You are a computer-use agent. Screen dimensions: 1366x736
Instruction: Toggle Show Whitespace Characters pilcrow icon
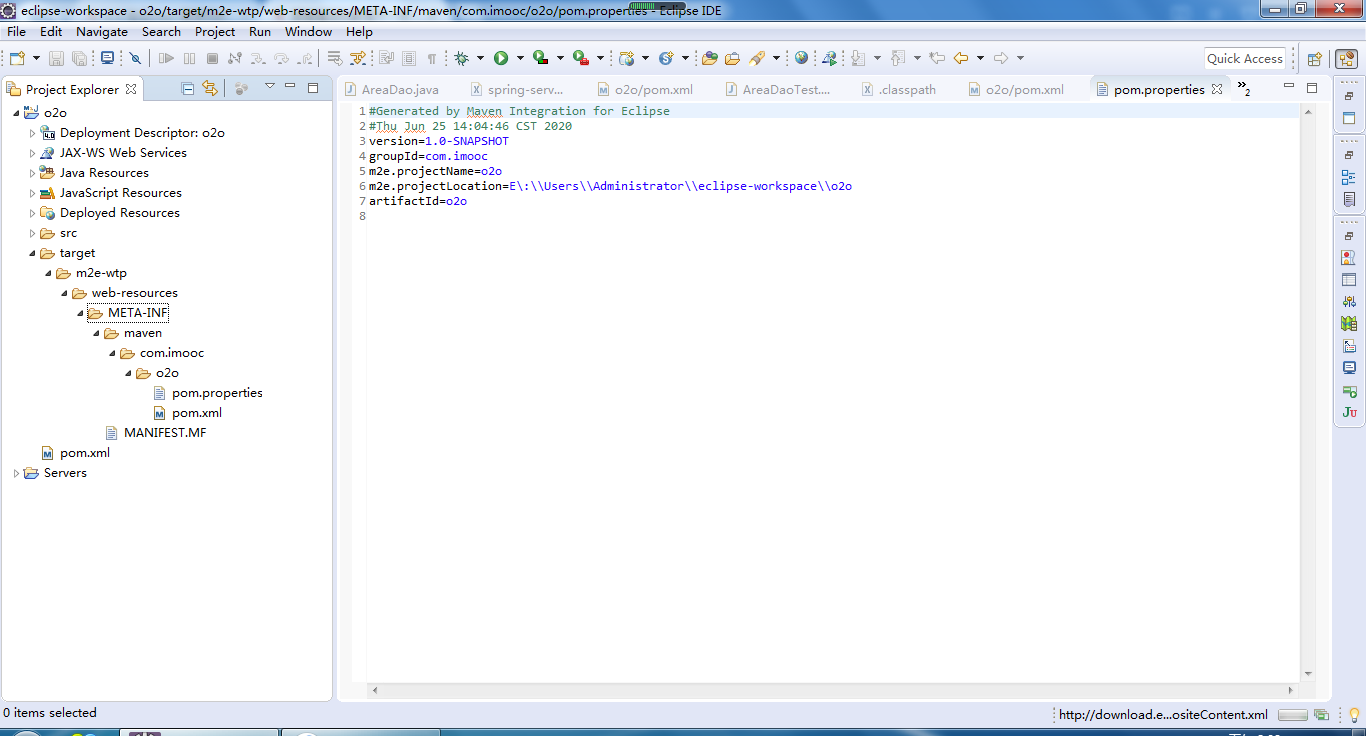coord(432,58)
